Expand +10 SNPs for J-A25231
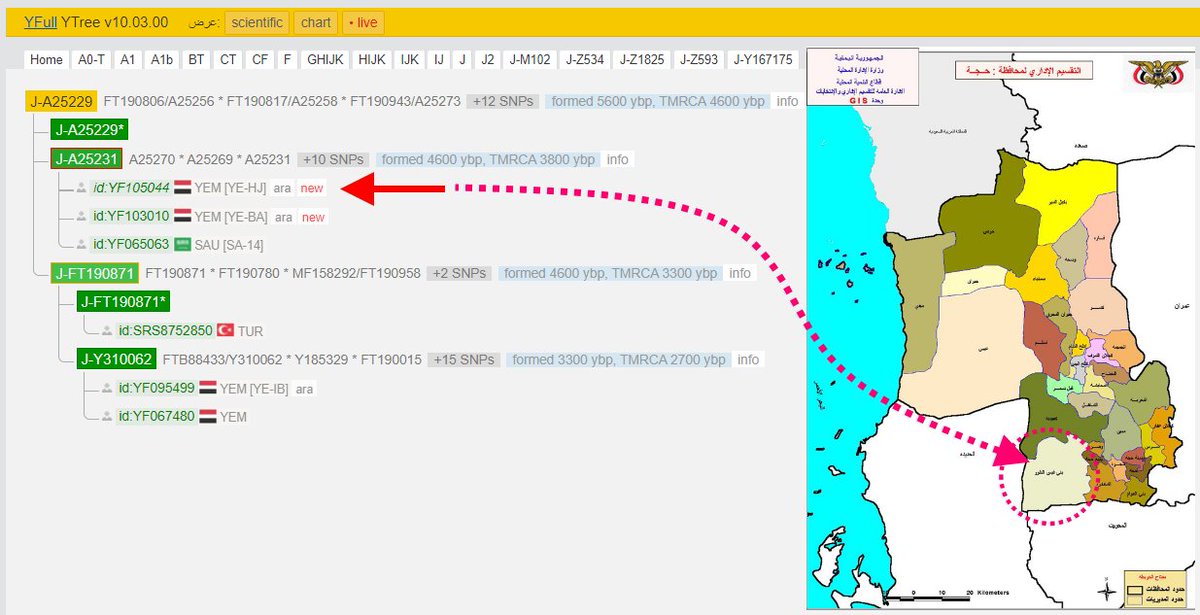1200x615 pixels. 334,159
